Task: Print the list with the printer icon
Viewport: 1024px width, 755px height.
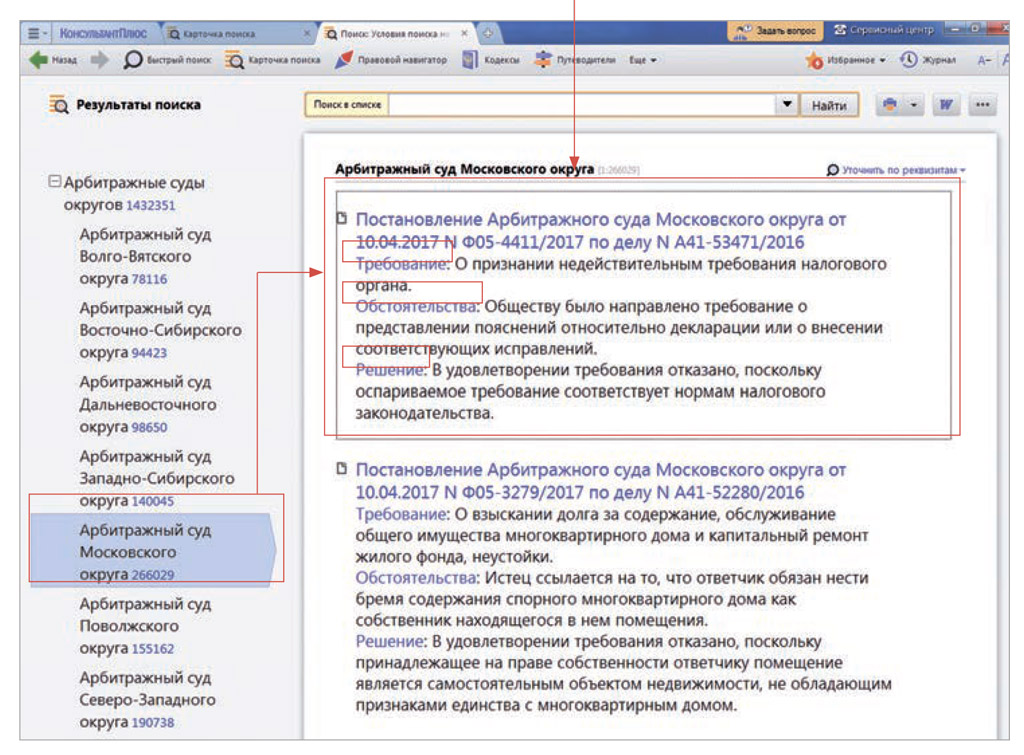Action: (889, 104)
